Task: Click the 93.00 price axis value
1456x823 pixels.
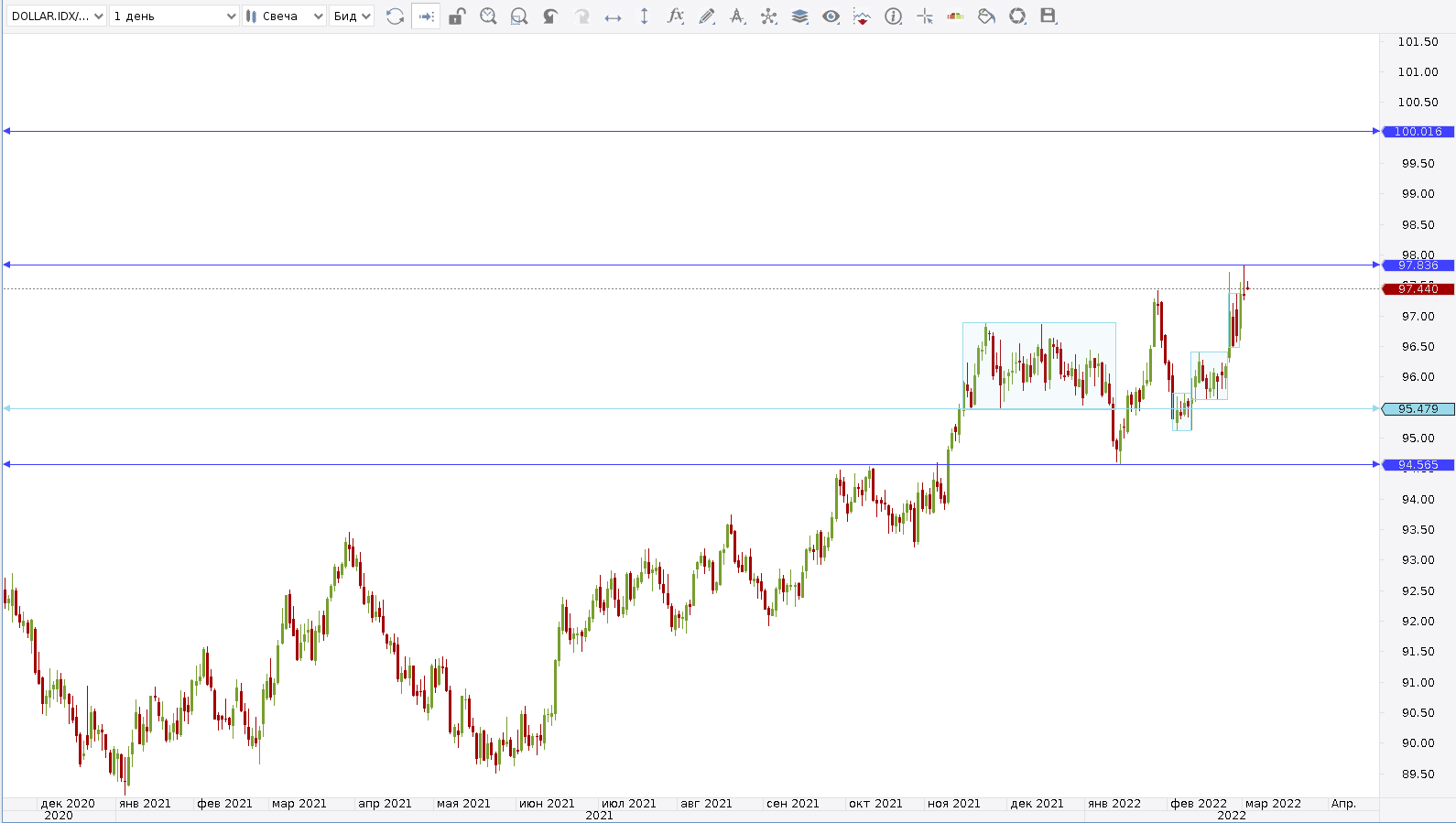Action: click(x=1418, y=560)
